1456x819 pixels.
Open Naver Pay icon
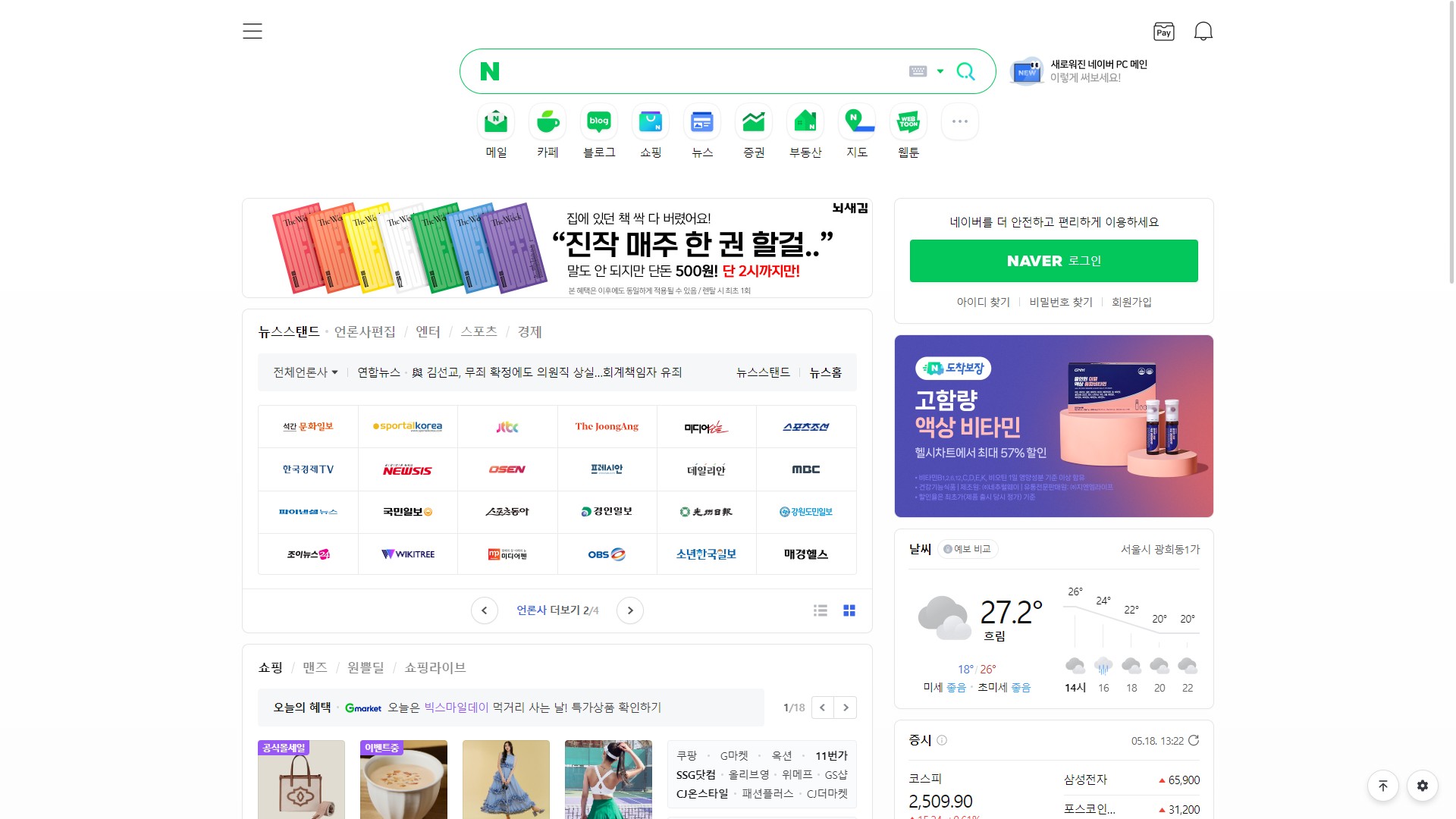pyautogui.click(x=1163, y=31)
